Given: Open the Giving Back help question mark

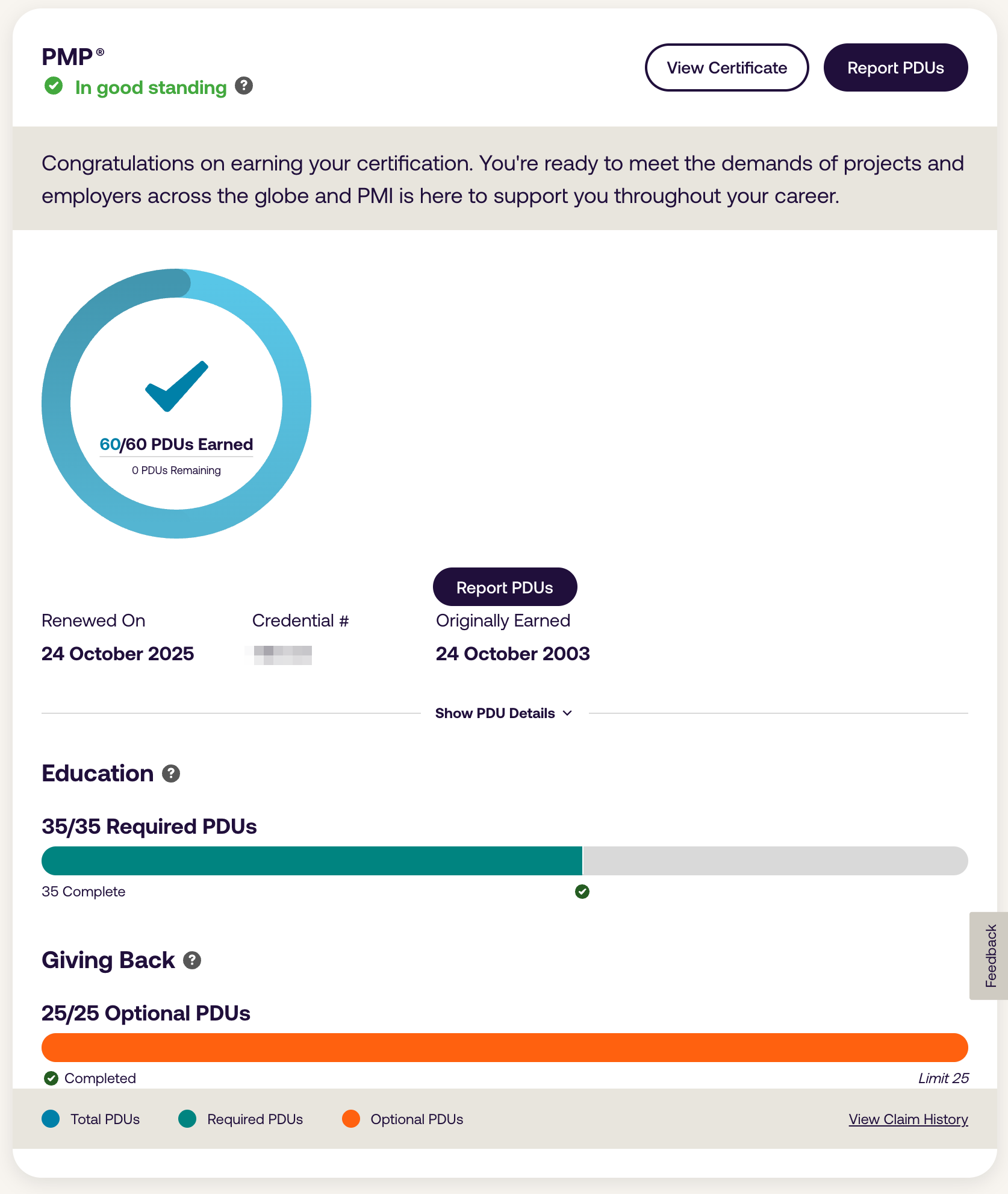Looking at the screenshot, I should pyautogui.click(x=192, y=960).
